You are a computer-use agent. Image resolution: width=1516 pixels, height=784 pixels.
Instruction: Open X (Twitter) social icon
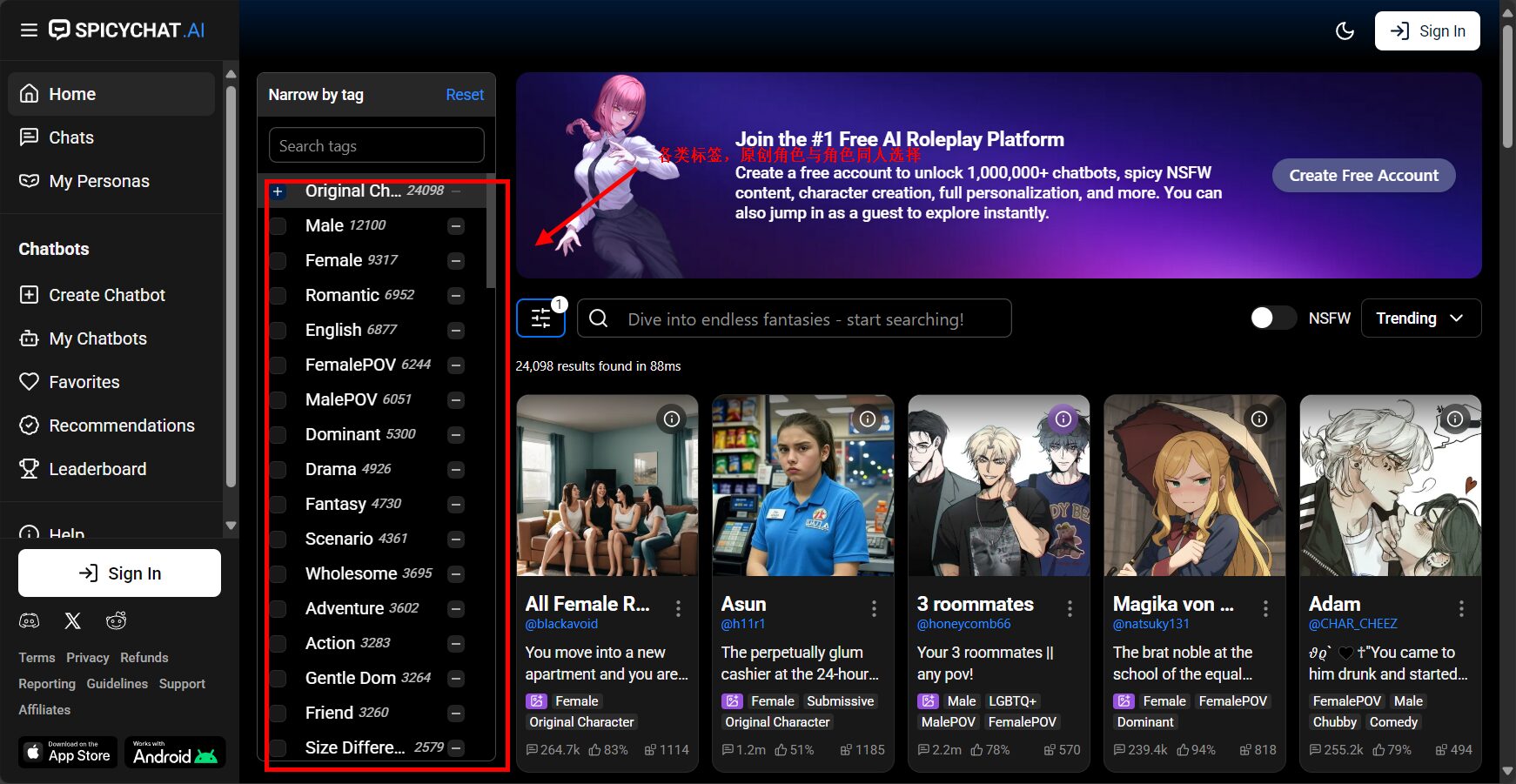[73, 620]
